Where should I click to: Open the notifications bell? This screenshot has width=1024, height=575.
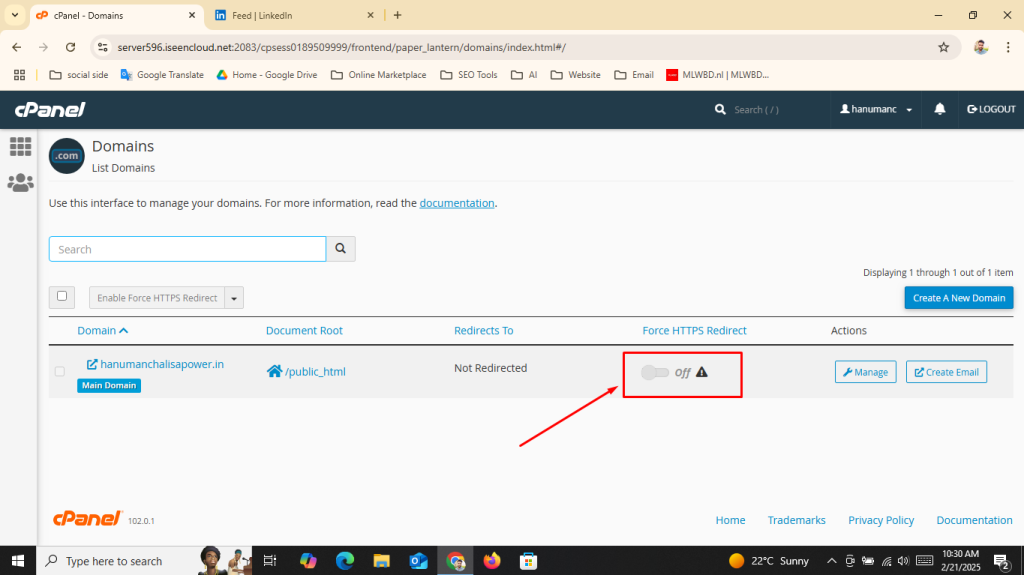pos(939,109)
